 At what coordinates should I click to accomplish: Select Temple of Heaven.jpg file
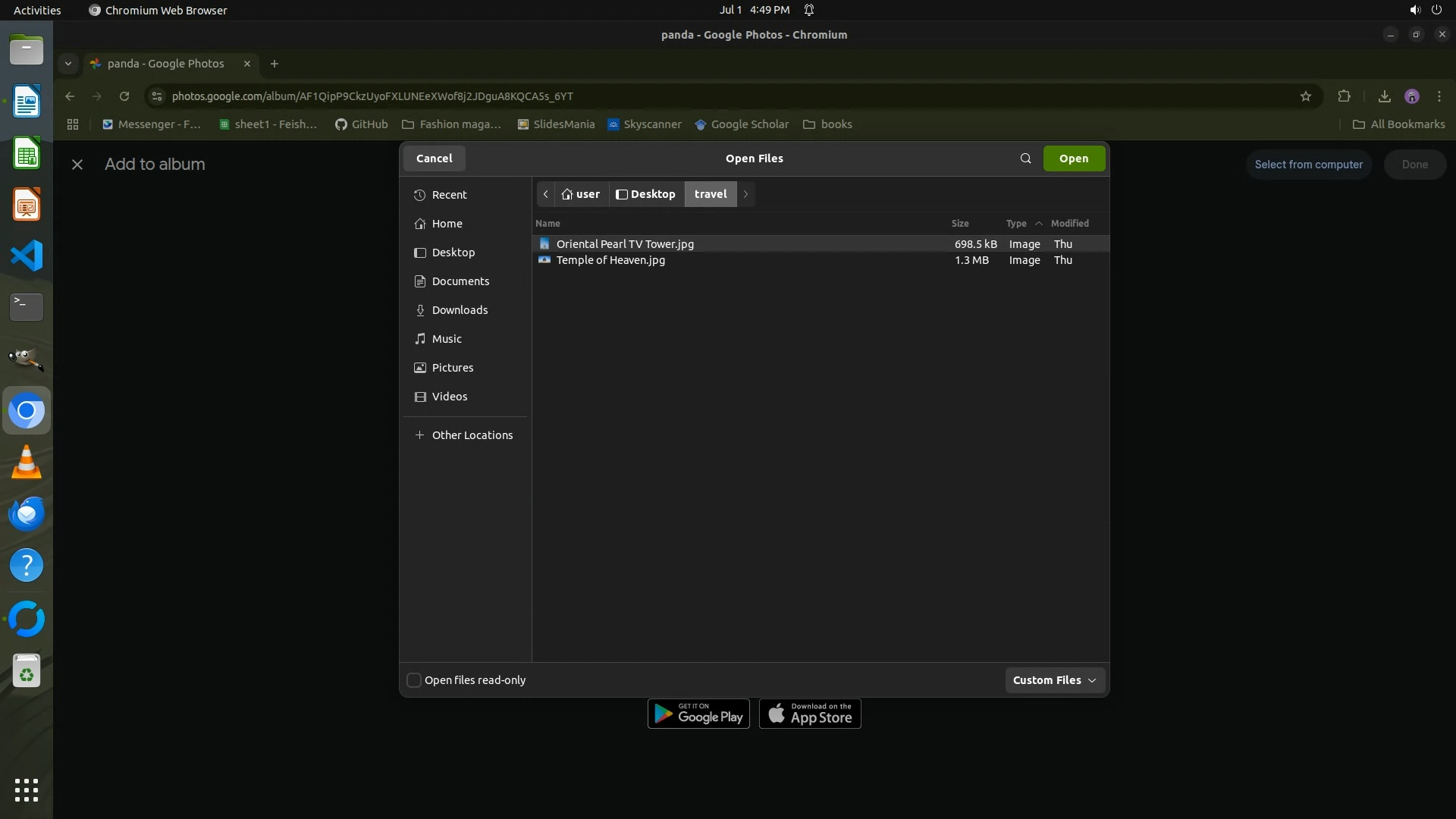[610, 260]
